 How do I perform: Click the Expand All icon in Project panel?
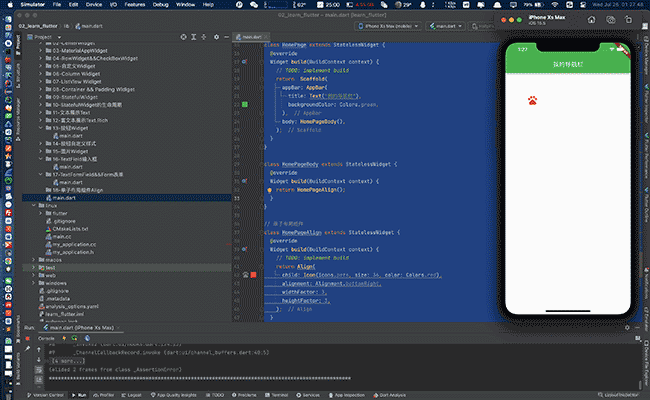pos(194,37)
